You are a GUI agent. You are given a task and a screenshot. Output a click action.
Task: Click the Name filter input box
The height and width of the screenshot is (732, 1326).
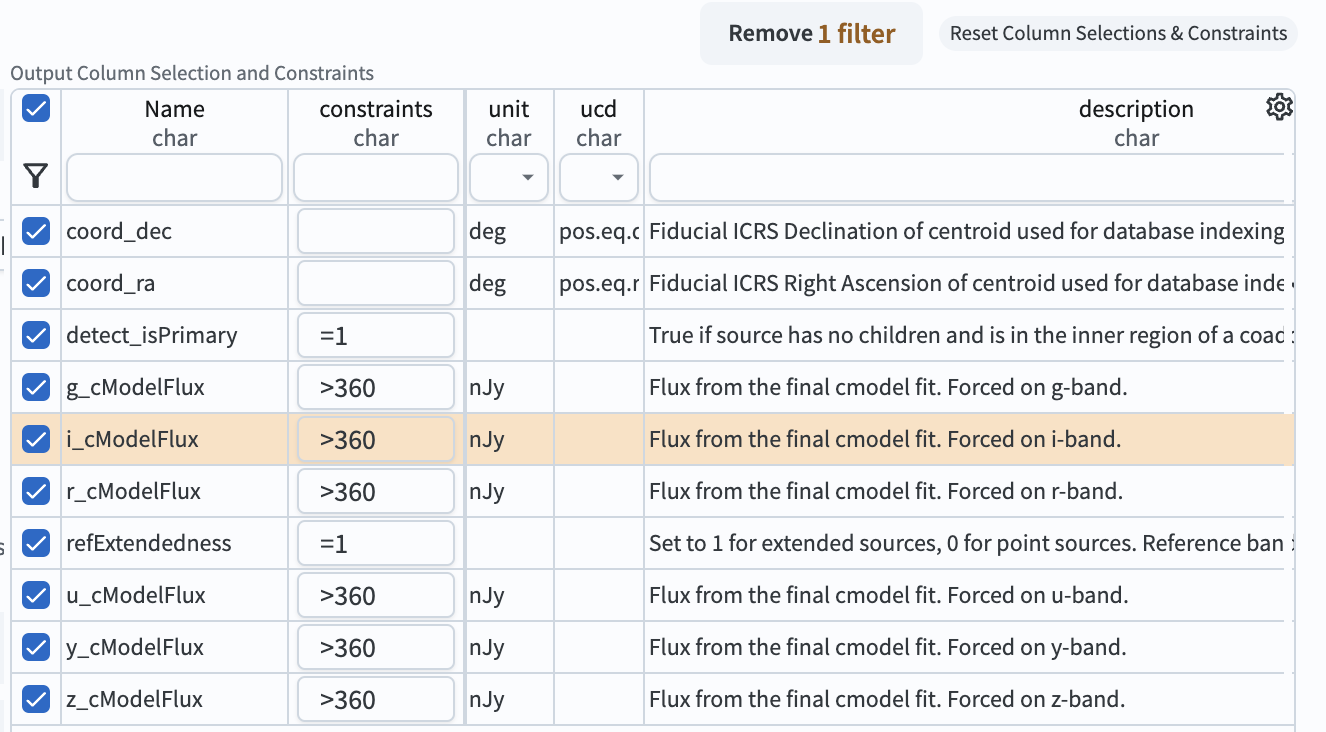click(174, 177)
